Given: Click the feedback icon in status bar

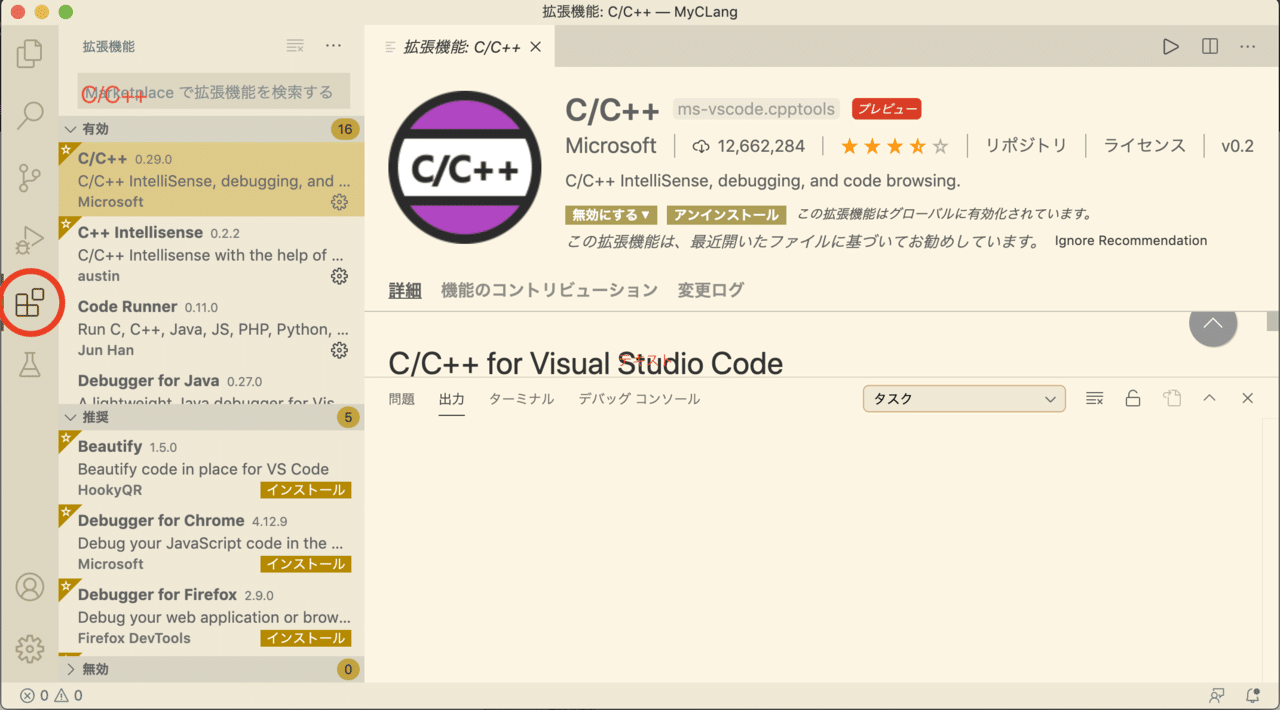Looking at the screenshot, I should (1217, 696).
